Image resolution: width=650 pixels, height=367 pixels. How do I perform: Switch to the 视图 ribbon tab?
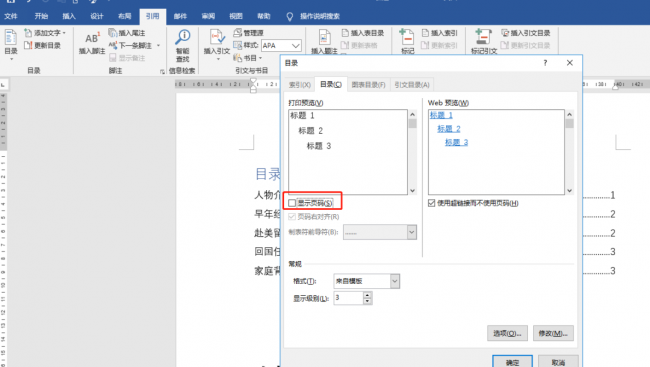tap(236, 16)
